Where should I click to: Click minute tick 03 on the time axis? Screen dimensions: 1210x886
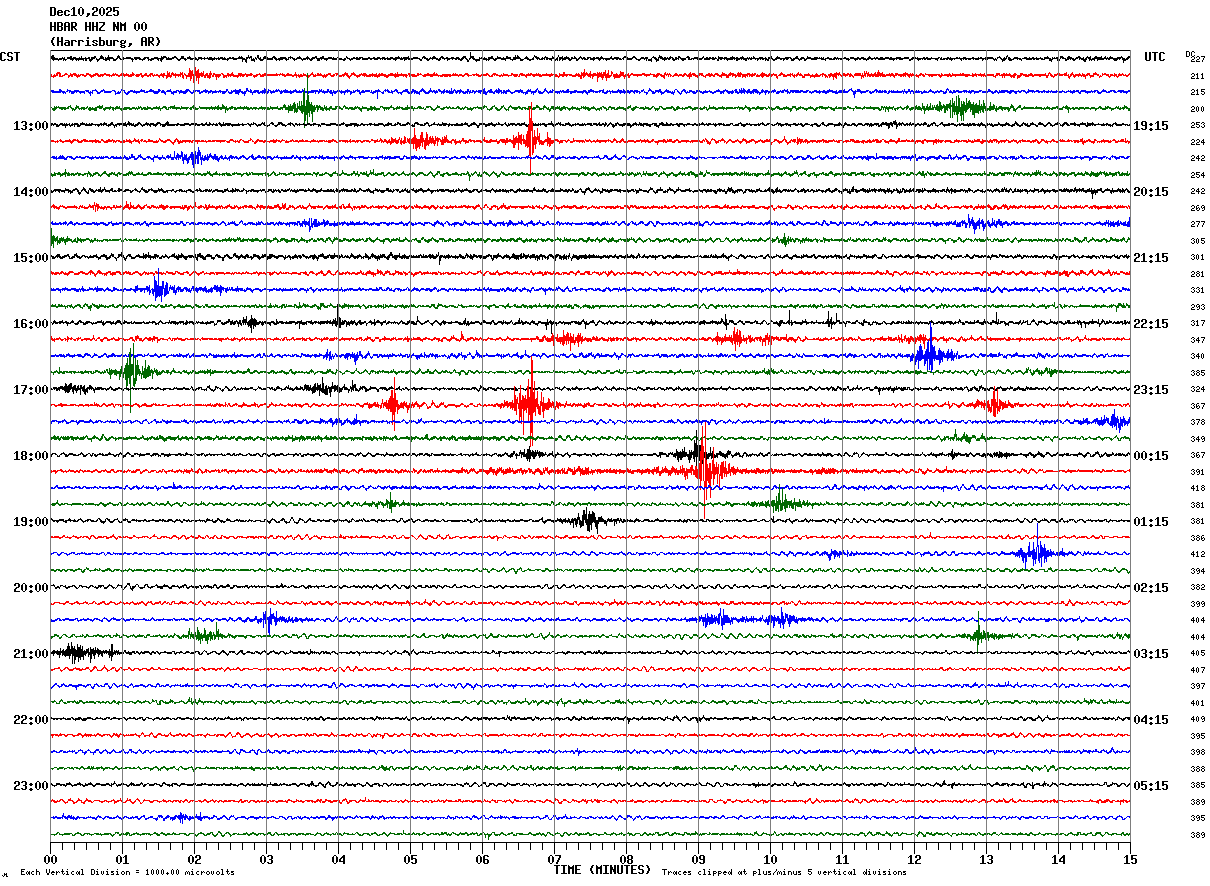click(266, 859)
